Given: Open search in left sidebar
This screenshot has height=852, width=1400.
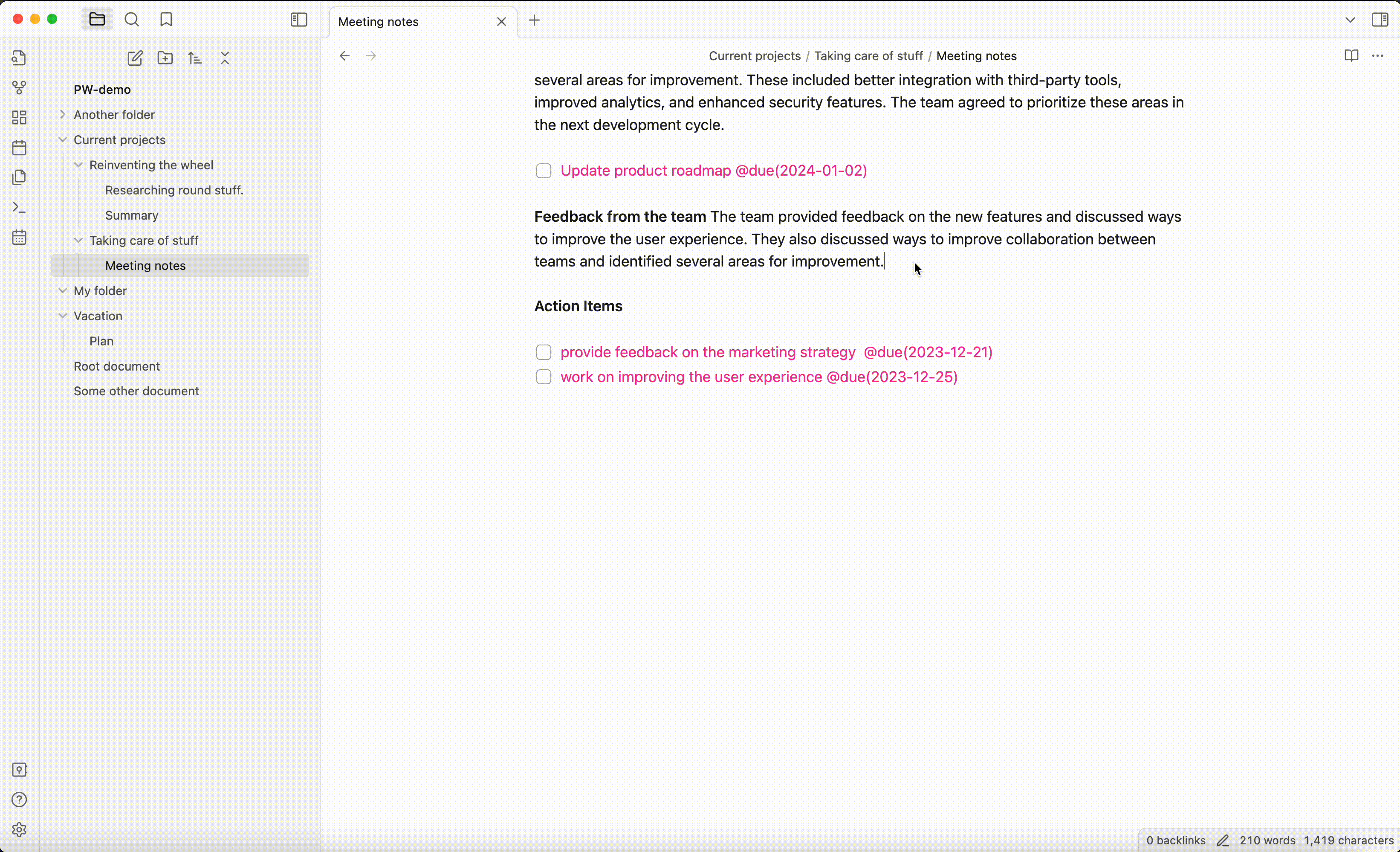Looking at the screenshot, I should (x=132, y=19).
